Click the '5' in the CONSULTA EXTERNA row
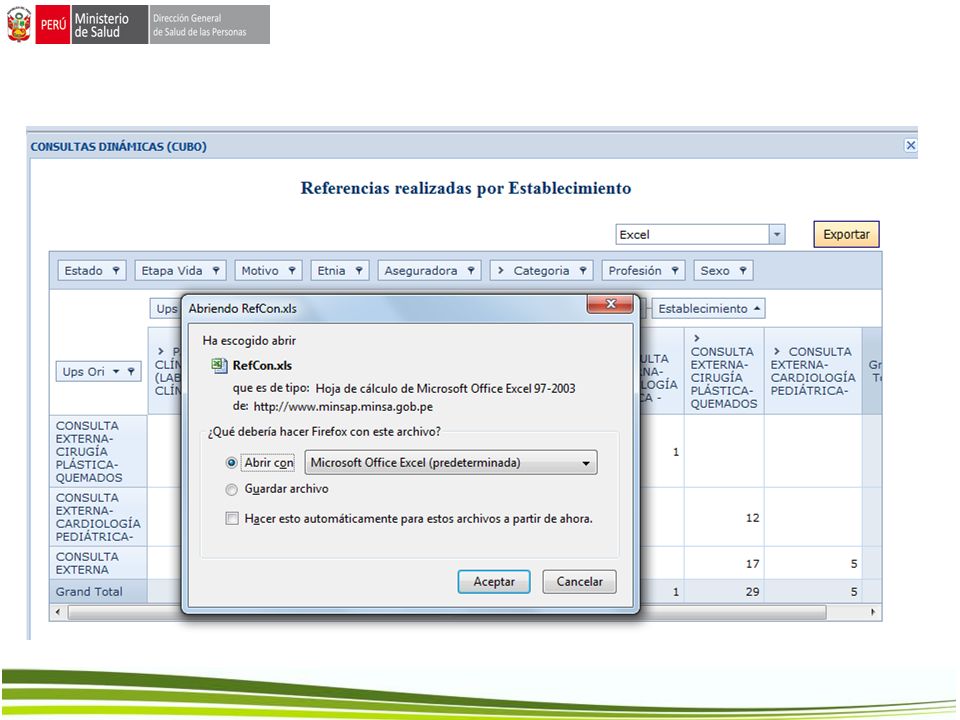 853,564
